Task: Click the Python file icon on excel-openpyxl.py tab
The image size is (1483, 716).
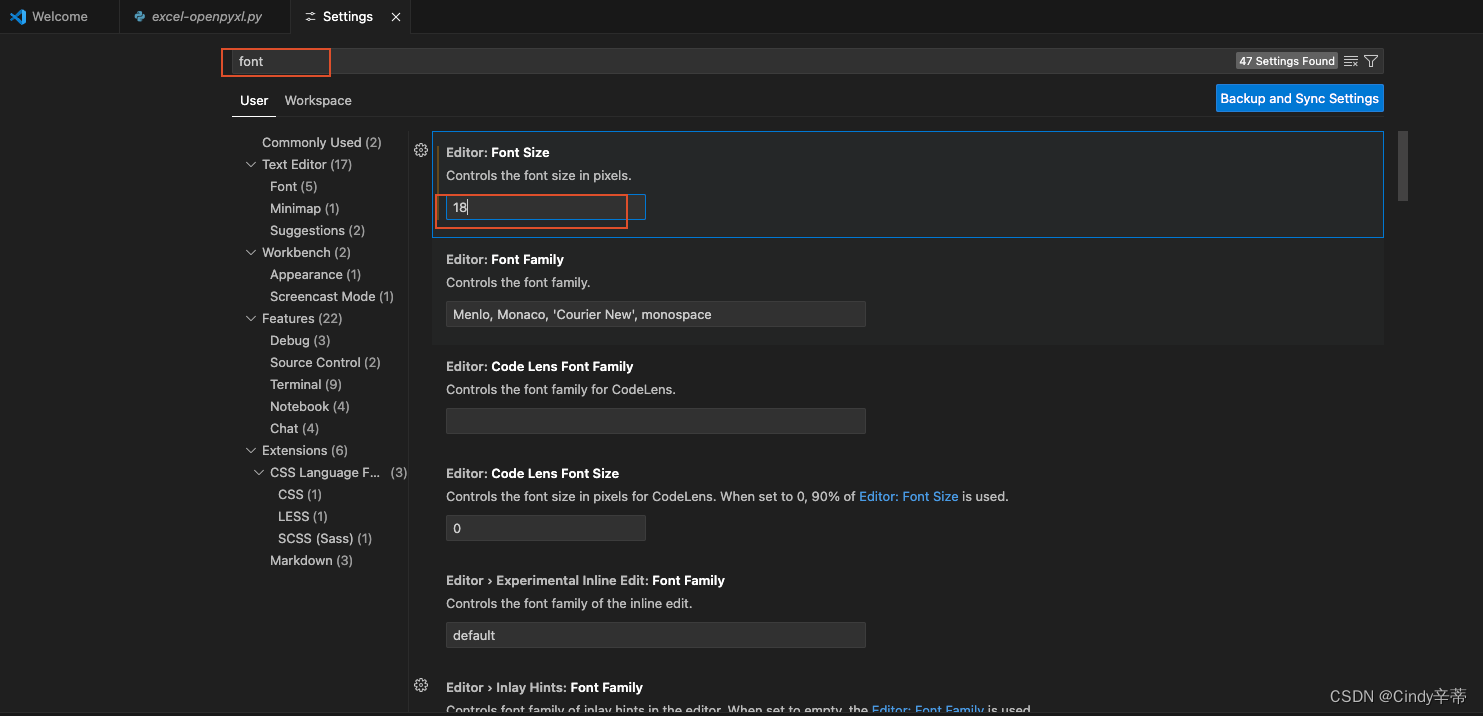Action: pyautogui.click(x=140, y=17)
